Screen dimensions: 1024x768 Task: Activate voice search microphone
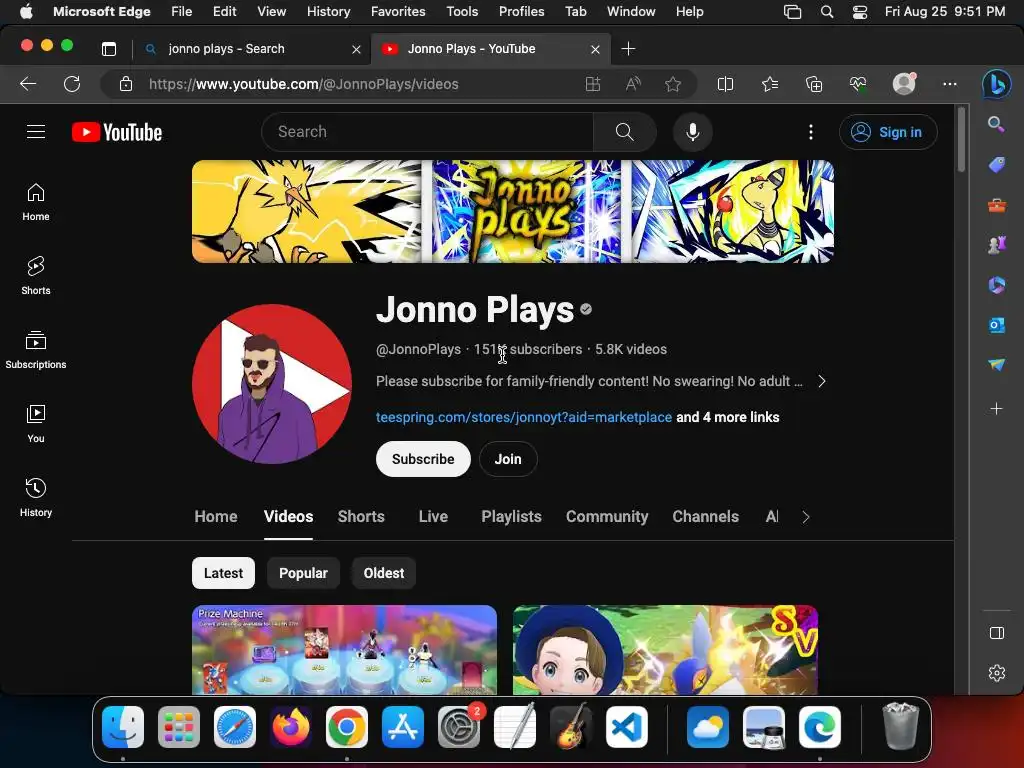(693, 132)
